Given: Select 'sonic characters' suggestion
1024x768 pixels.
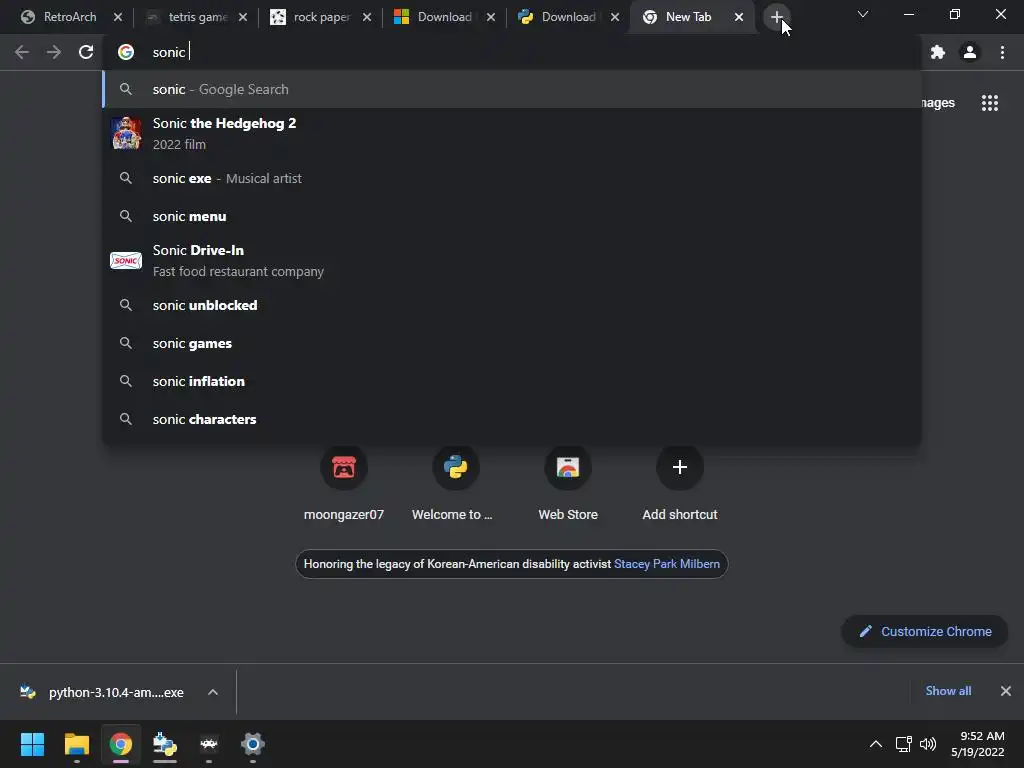Looking at the screenshot, I should (x=512, y=419).
